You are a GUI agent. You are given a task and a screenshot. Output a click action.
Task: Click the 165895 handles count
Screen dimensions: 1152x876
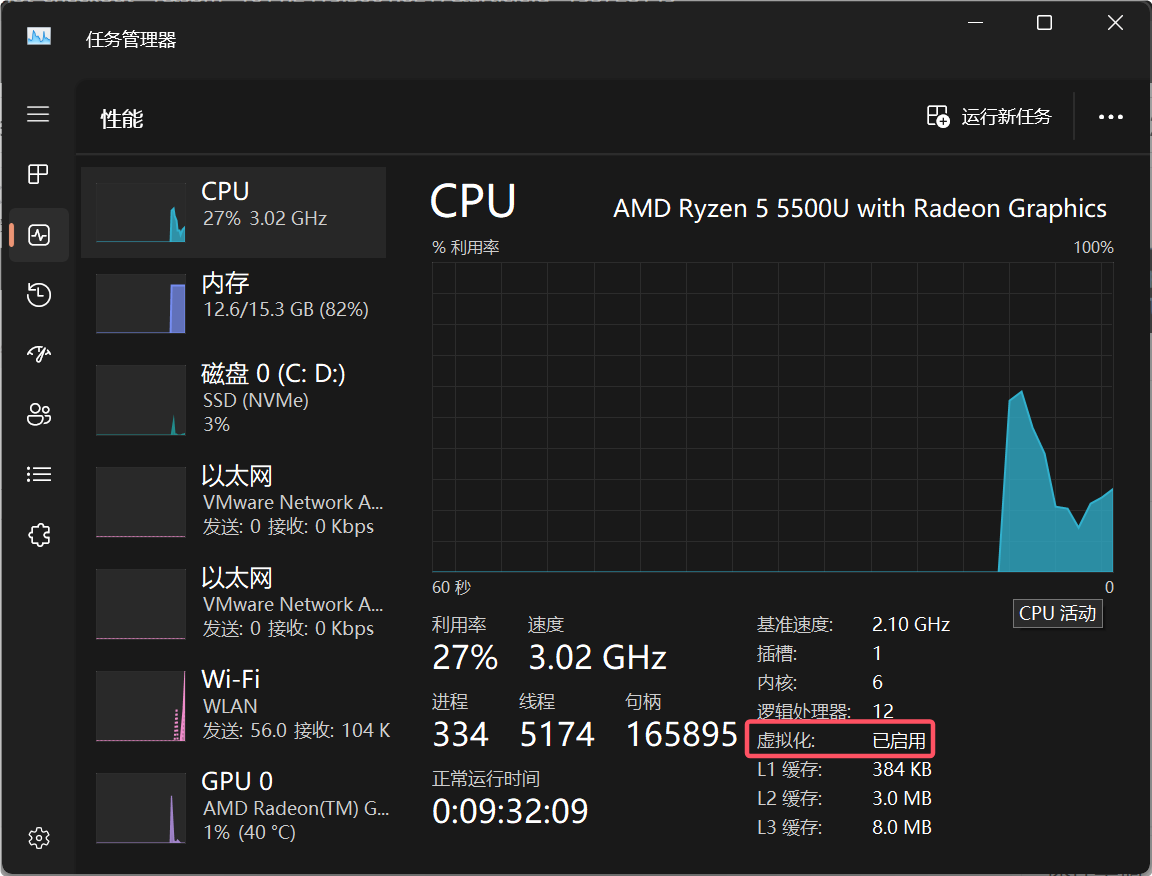(682, 735)
